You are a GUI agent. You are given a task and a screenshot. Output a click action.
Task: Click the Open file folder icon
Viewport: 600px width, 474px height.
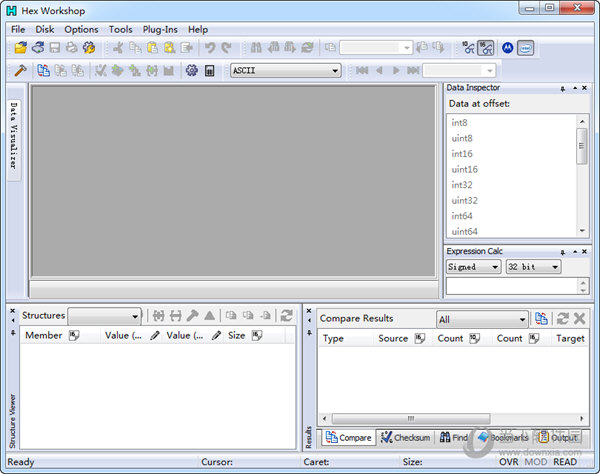pyautogui.click(x=20, y=48)
